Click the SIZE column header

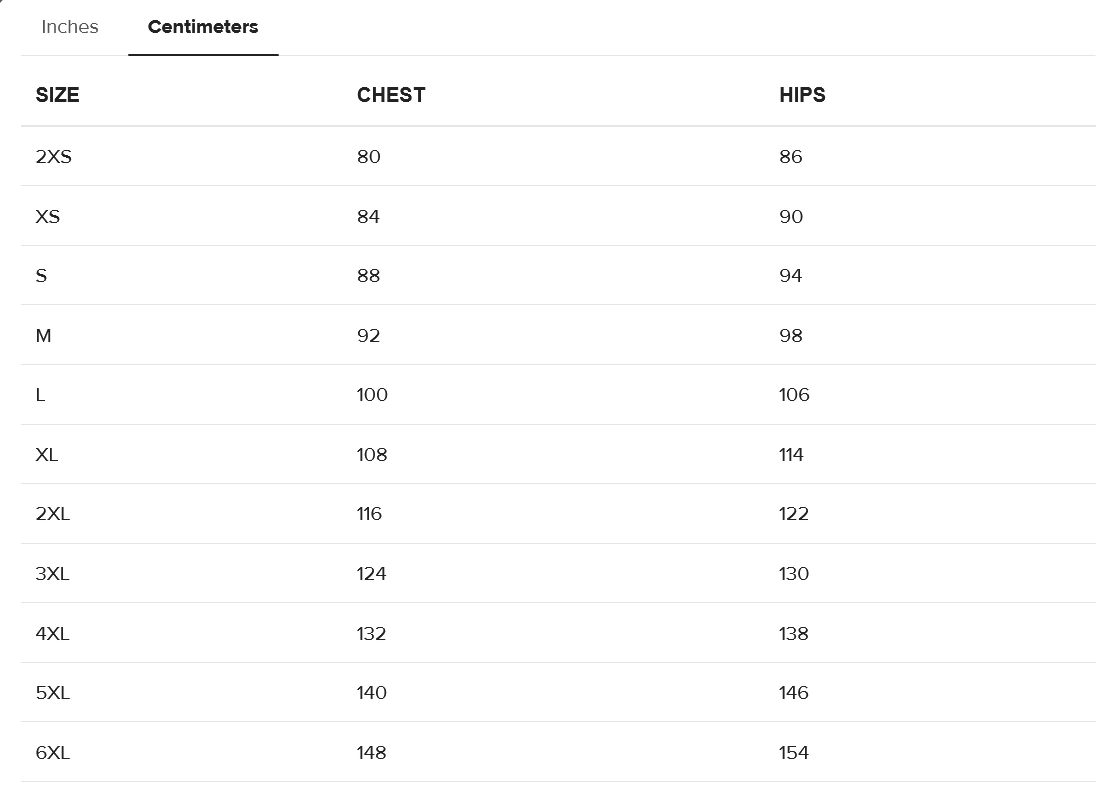[x=57, y=95]
